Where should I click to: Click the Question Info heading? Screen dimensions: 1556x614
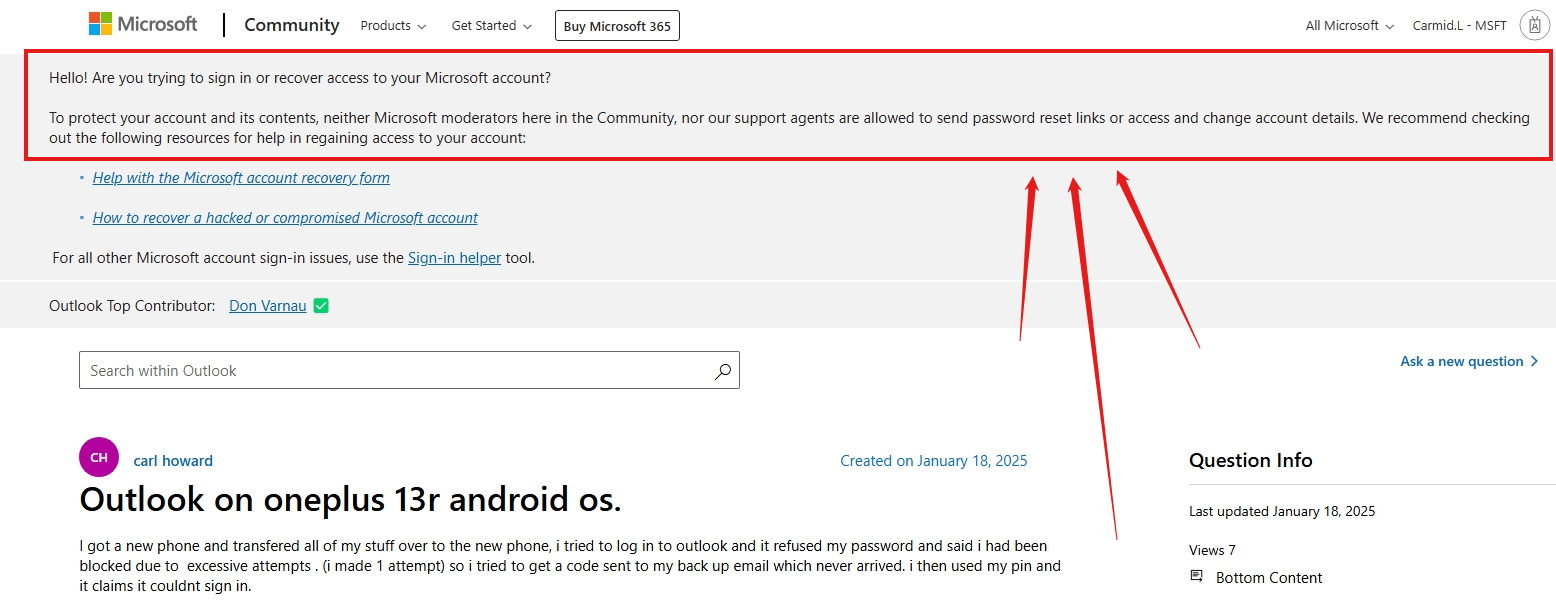[1250, 460]
